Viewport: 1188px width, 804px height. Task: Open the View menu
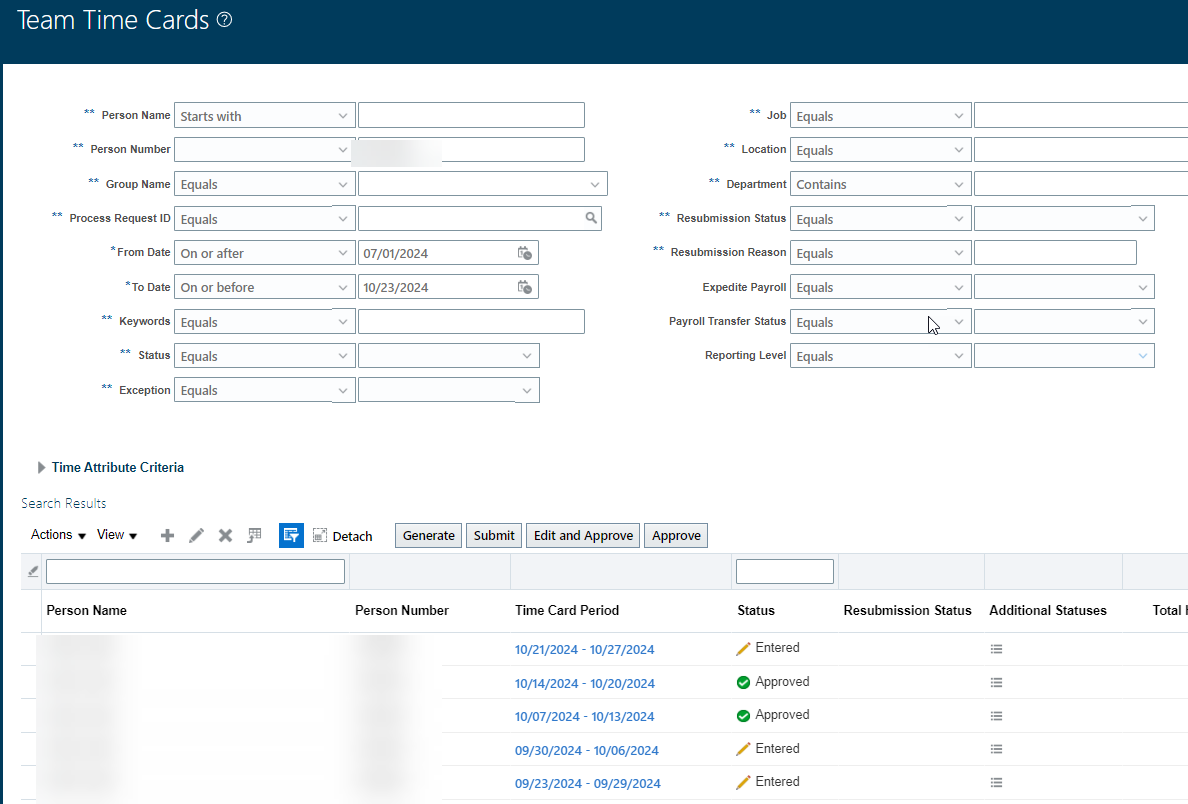114,535
